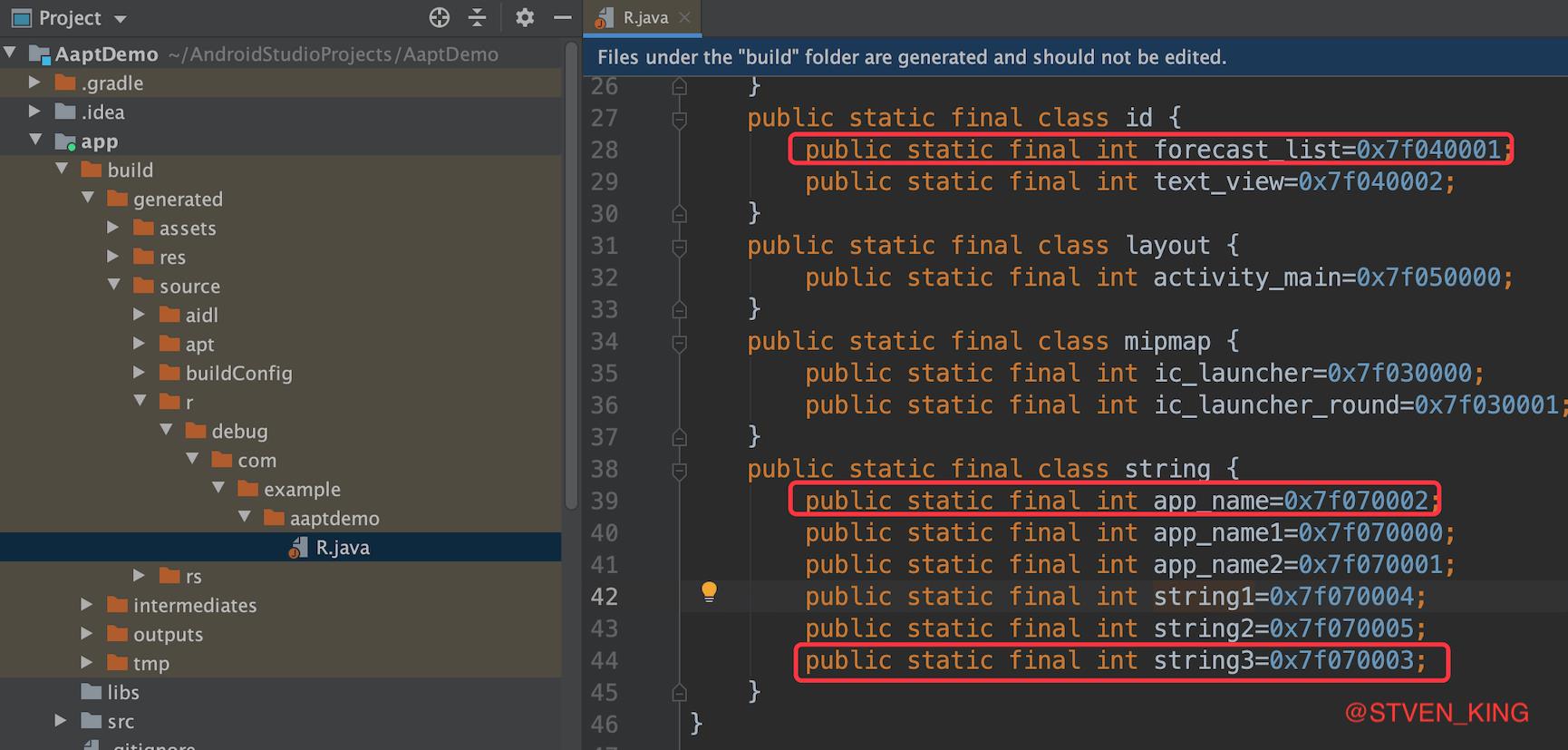The image size is (1568, 750).
Task: Fold class string using gutter marker line 38
Action: tap(679, 470)
